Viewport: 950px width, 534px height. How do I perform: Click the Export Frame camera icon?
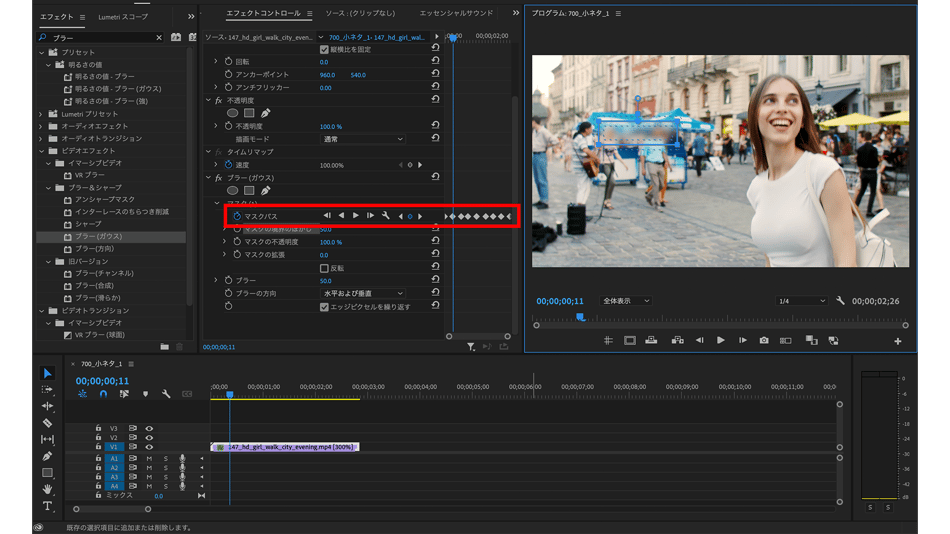[x=764, y=341]
